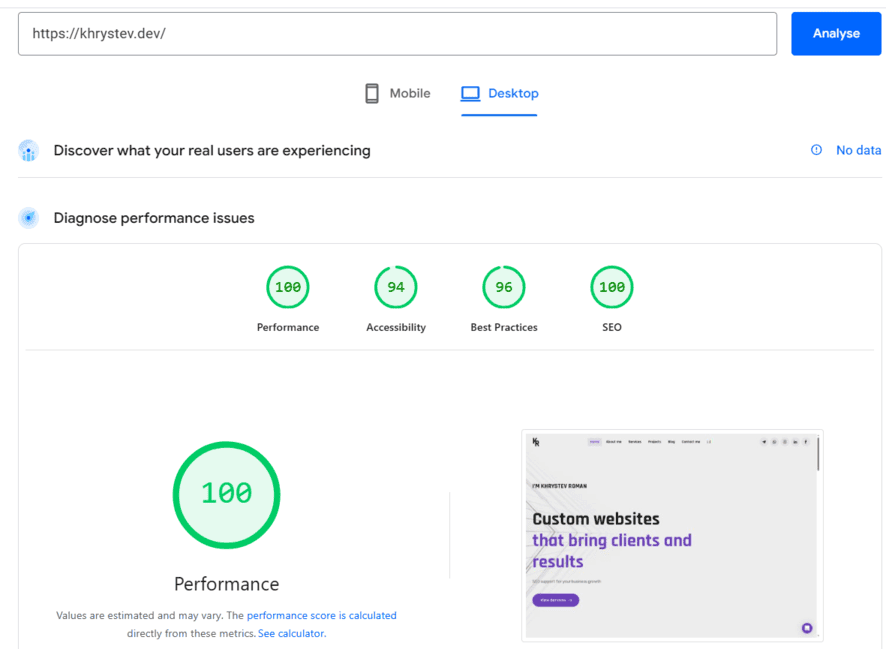Image resolution: width=886 pixels, height=649 pixels.
Task: Click the performance score is calculated link
Action: 321,615
